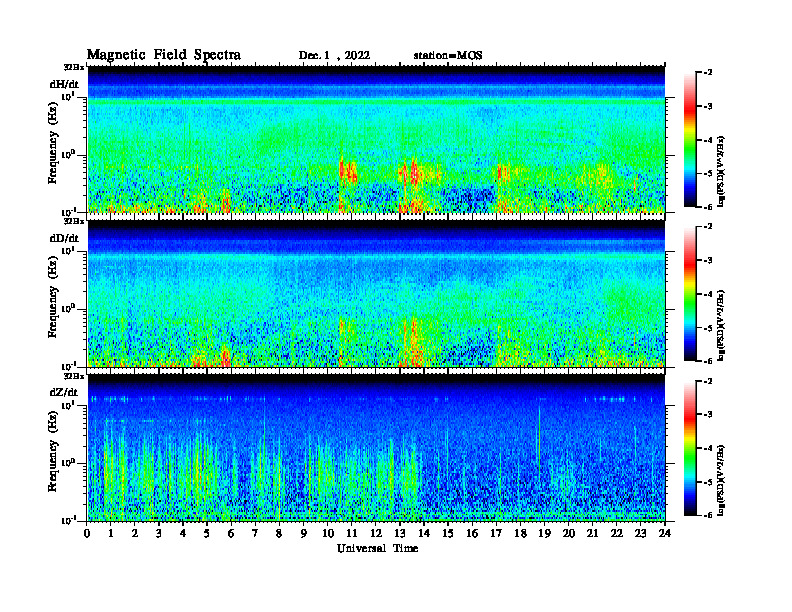Viewport: 792px width, 612px height.
Task: Click the log PSD units label beside dD/dt colorbar
Action: 722,325
